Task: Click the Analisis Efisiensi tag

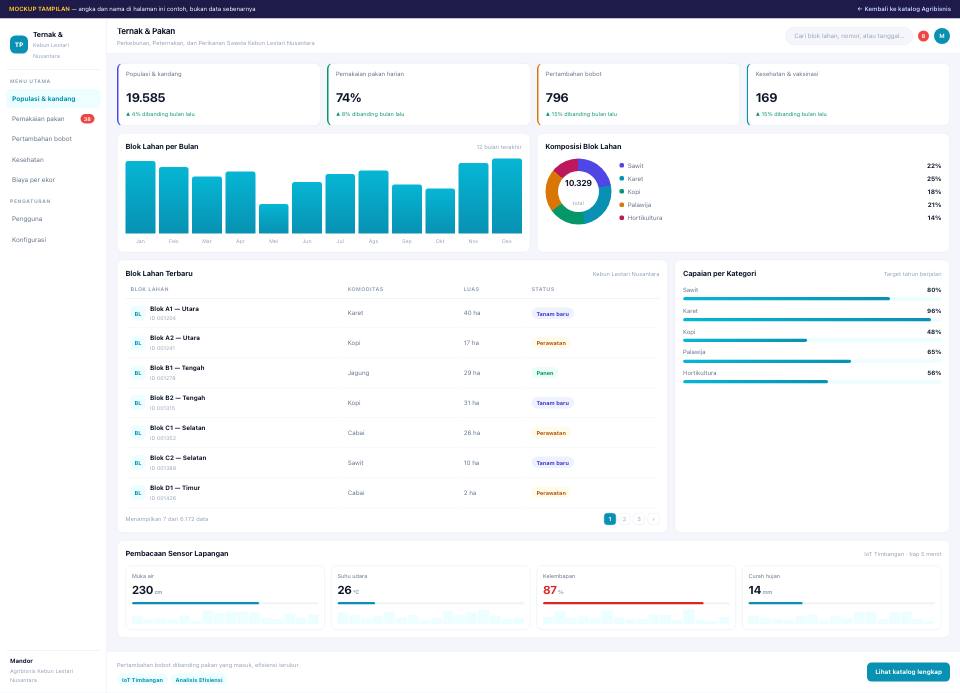Action: [x=199, y=680]
